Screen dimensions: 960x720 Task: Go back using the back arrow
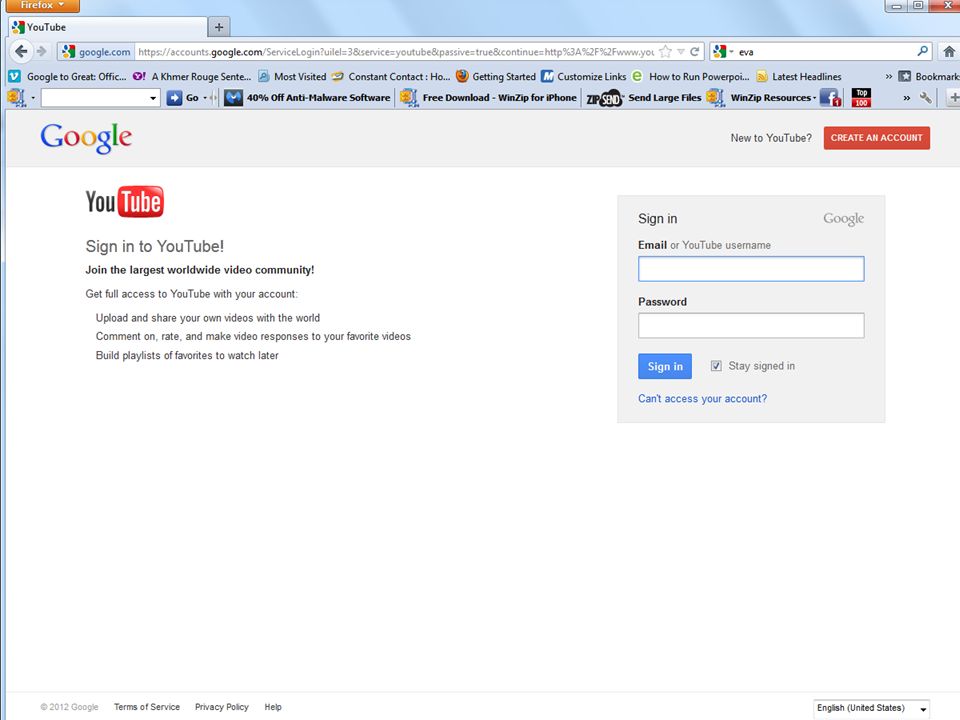pyautogui.click(x=21, y=51)
